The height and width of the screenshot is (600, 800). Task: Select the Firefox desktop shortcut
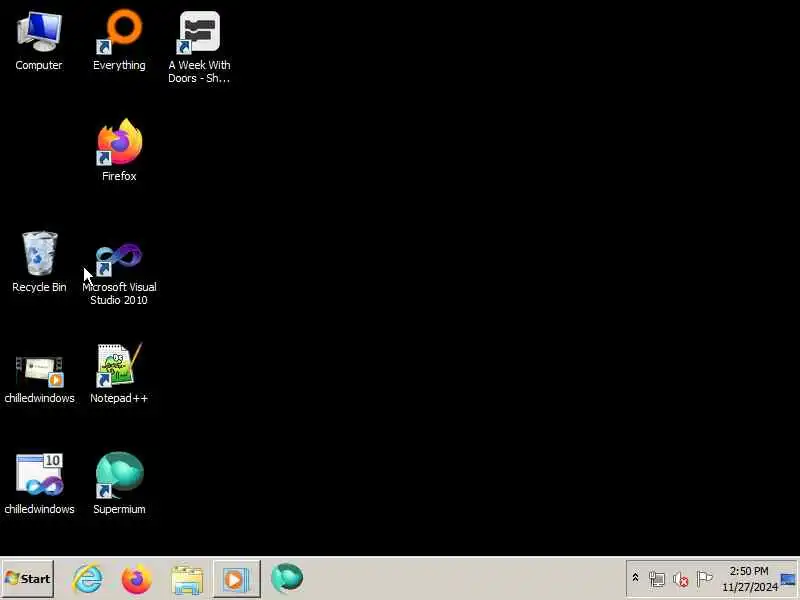click(119, 151)
